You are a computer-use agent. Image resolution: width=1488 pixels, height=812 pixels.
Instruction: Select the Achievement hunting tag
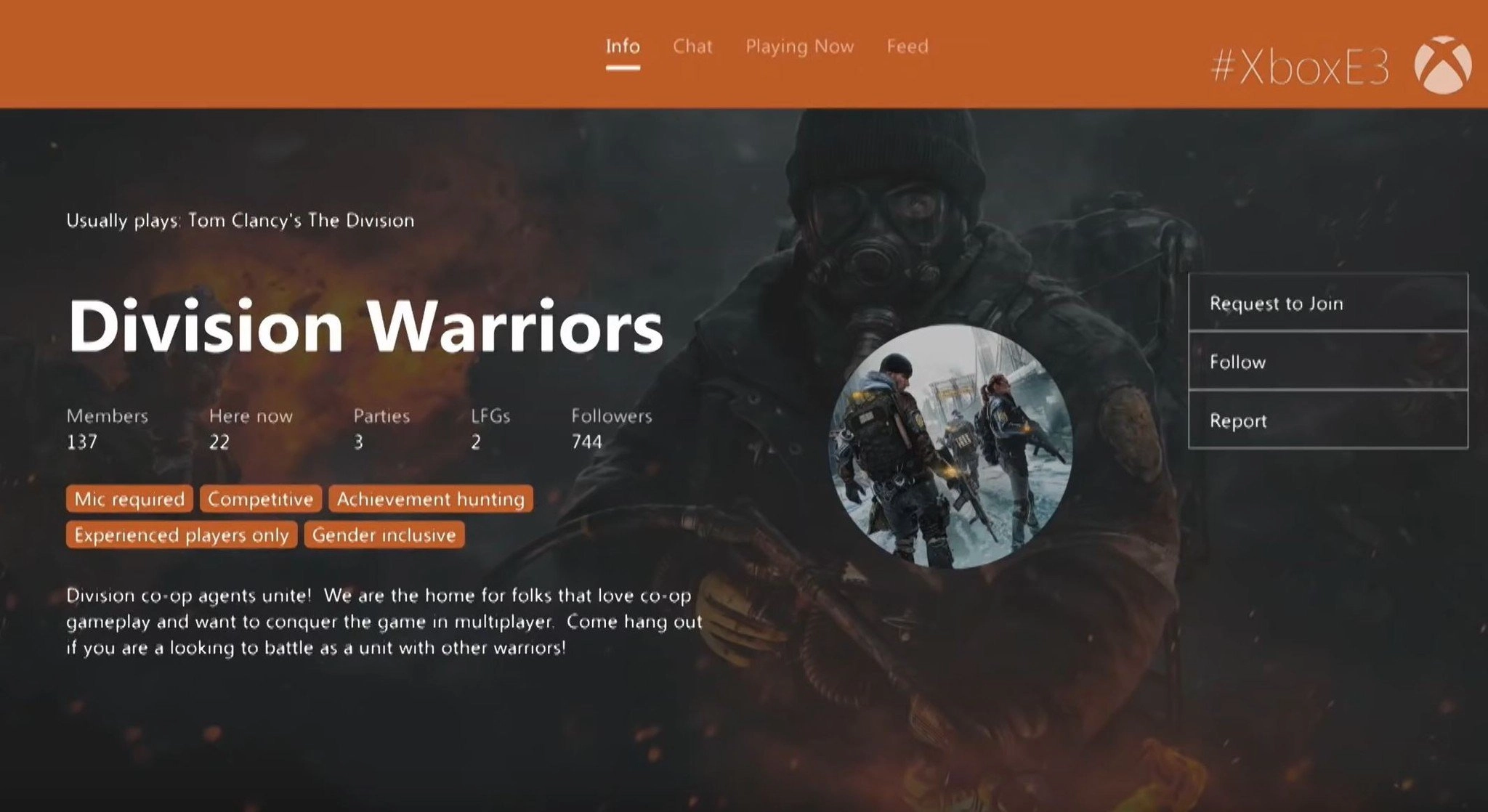pyautogui.click(x=430, y=499)
